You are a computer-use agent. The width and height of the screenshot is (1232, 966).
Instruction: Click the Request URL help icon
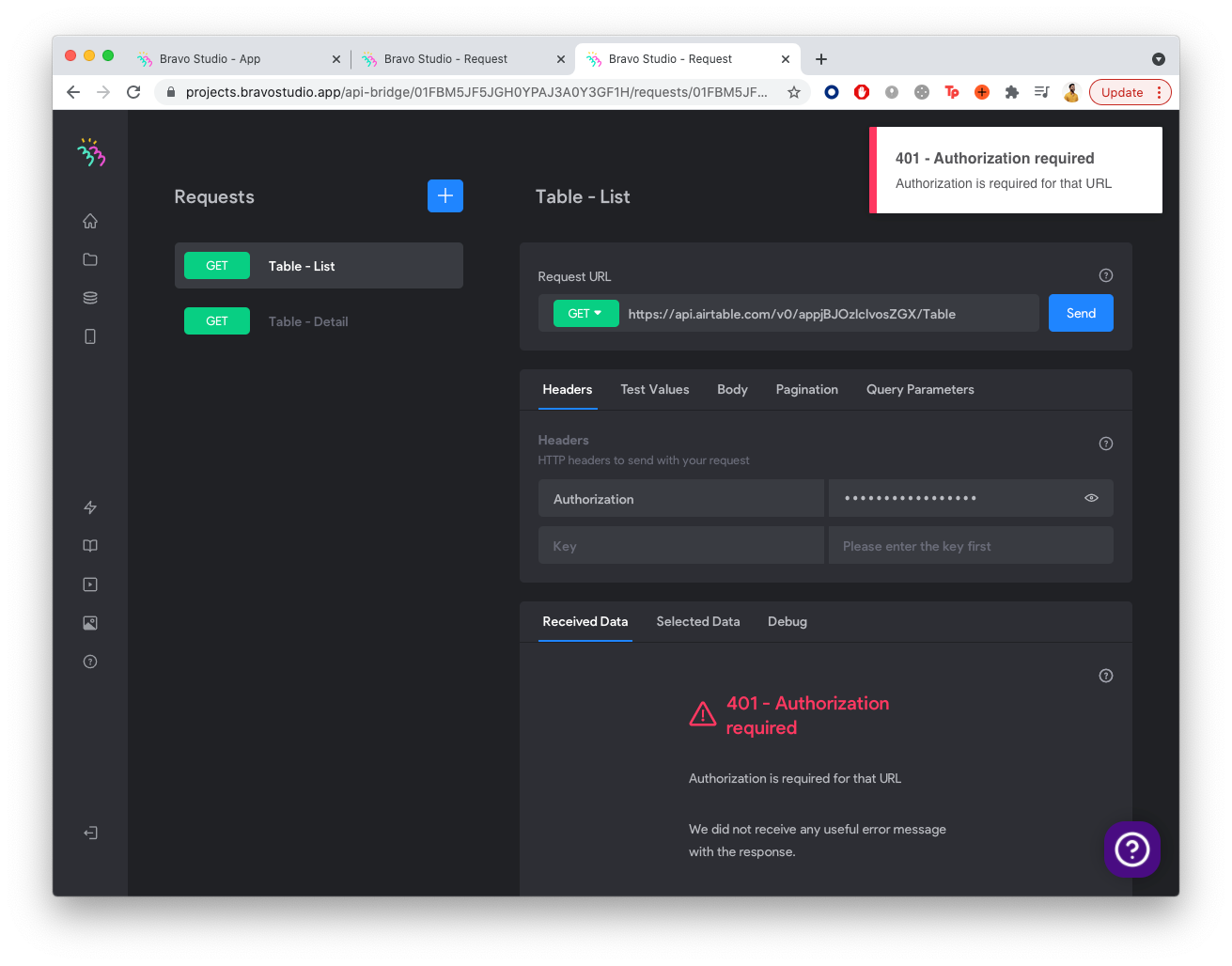pos(1106,275)
